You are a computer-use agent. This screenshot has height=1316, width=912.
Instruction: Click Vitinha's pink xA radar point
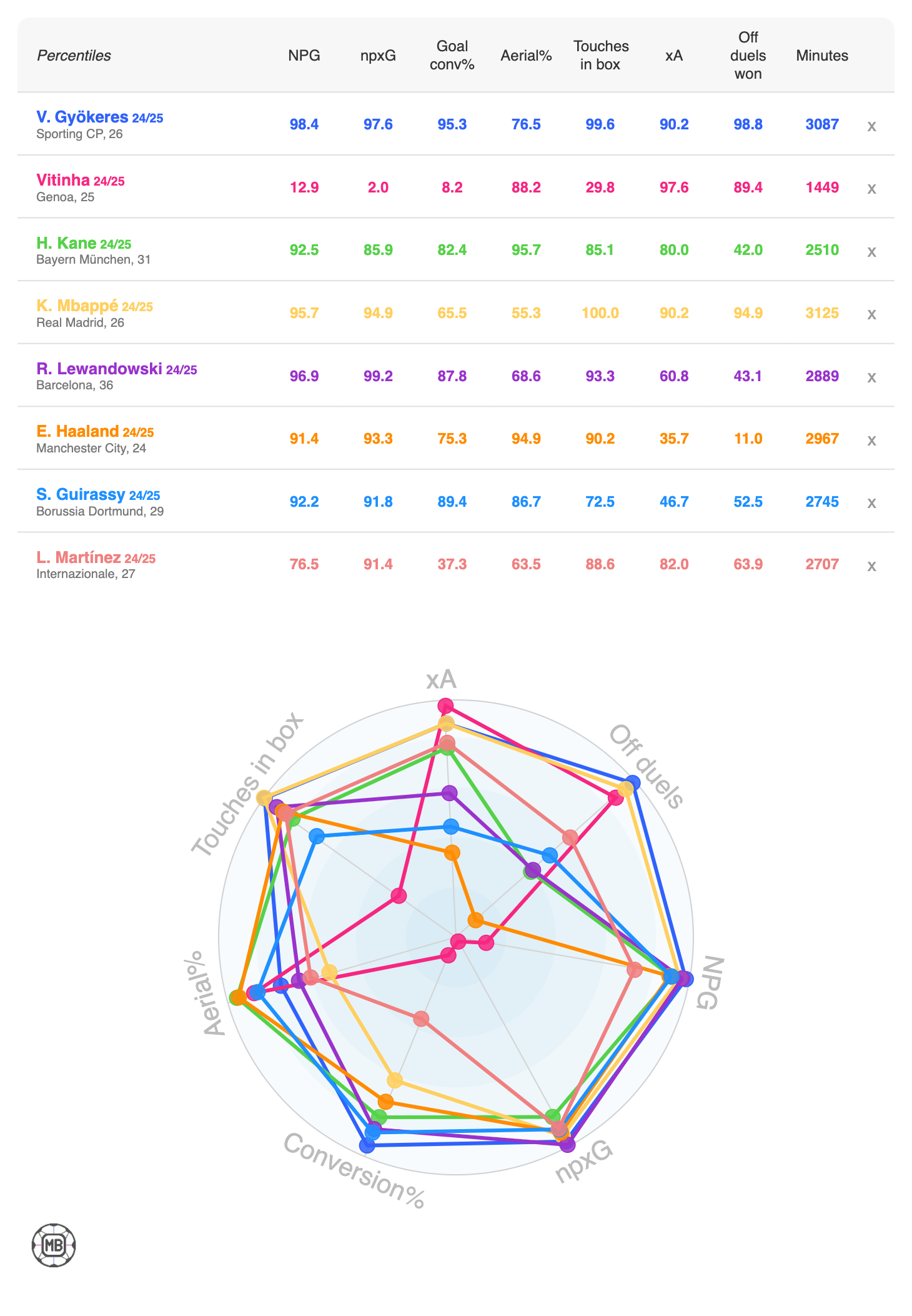(x=445, y=706)
